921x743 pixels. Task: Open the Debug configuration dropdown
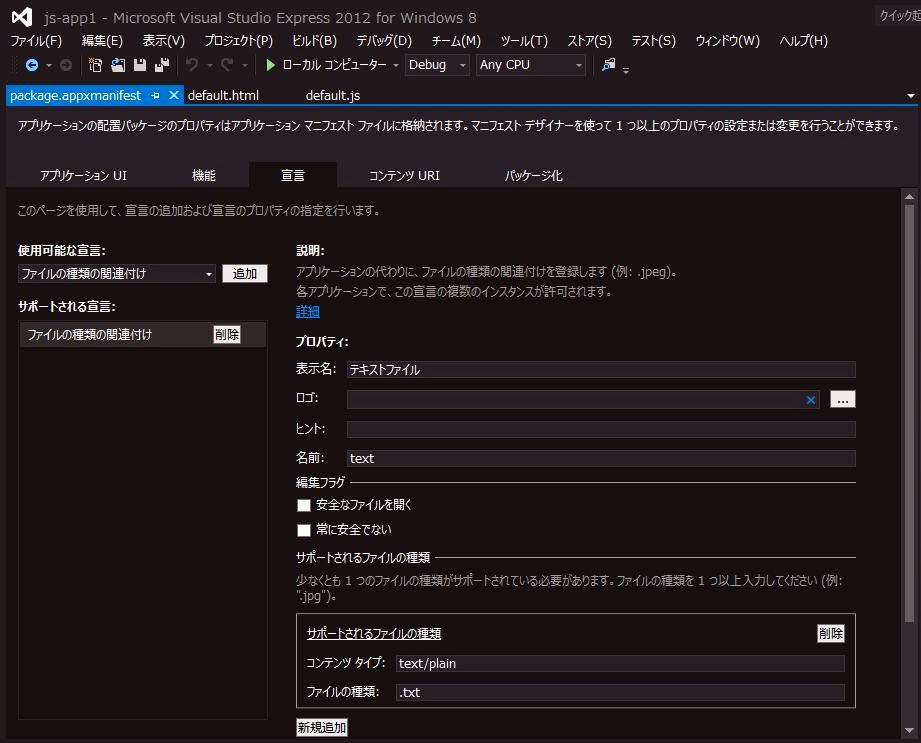(x=438, y=65)
